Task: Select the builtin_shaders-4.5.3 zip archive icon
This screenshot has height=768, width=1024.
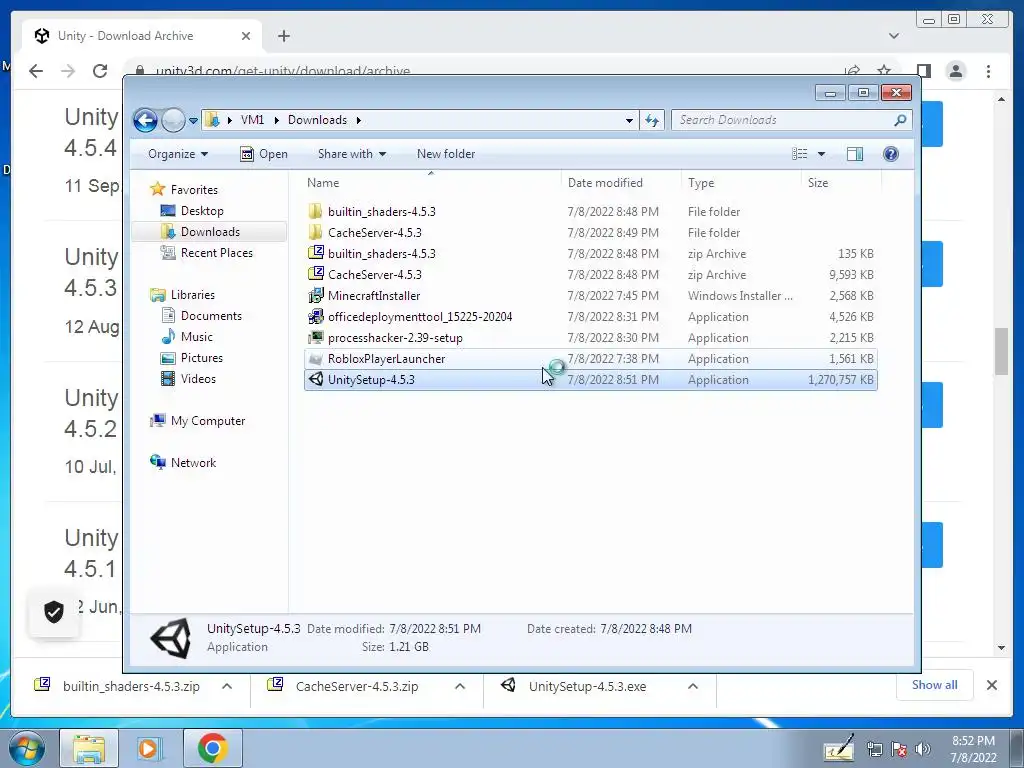Action: tap(316, 253)
